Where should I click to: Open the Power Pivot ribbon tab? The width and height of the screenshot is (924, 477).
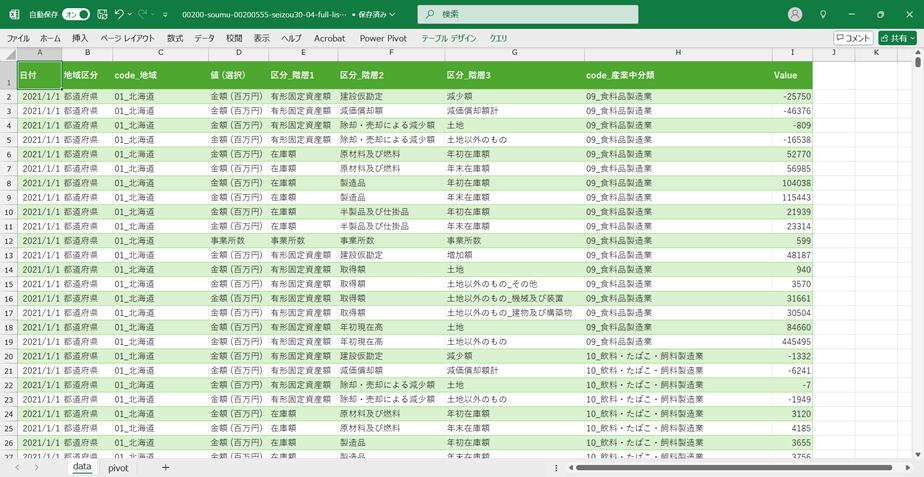385,38
